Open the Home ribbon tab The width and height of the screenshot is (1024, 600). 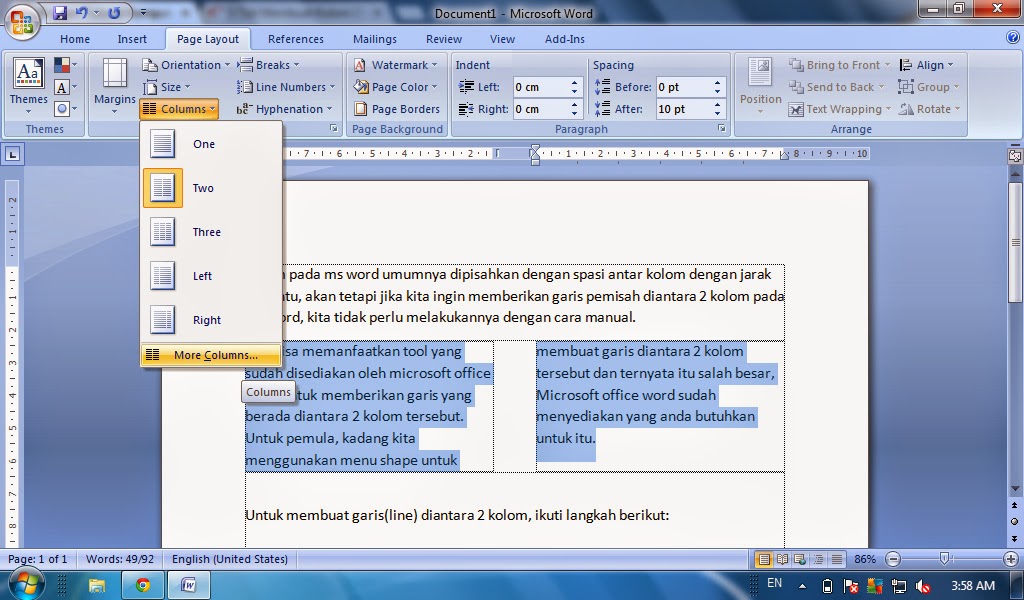(75, 39)
